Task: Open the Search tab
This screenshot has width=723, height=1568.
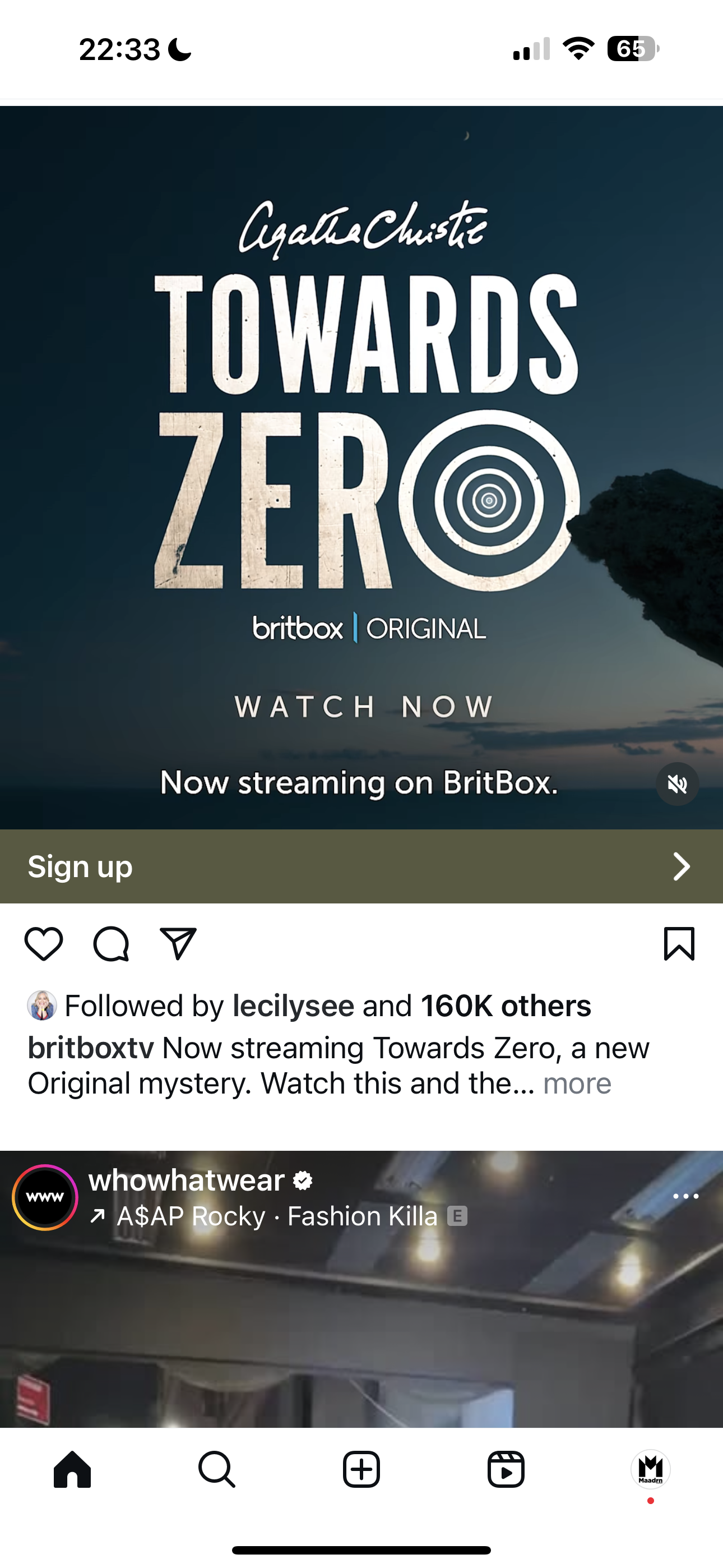Action: coord(217,1469)
